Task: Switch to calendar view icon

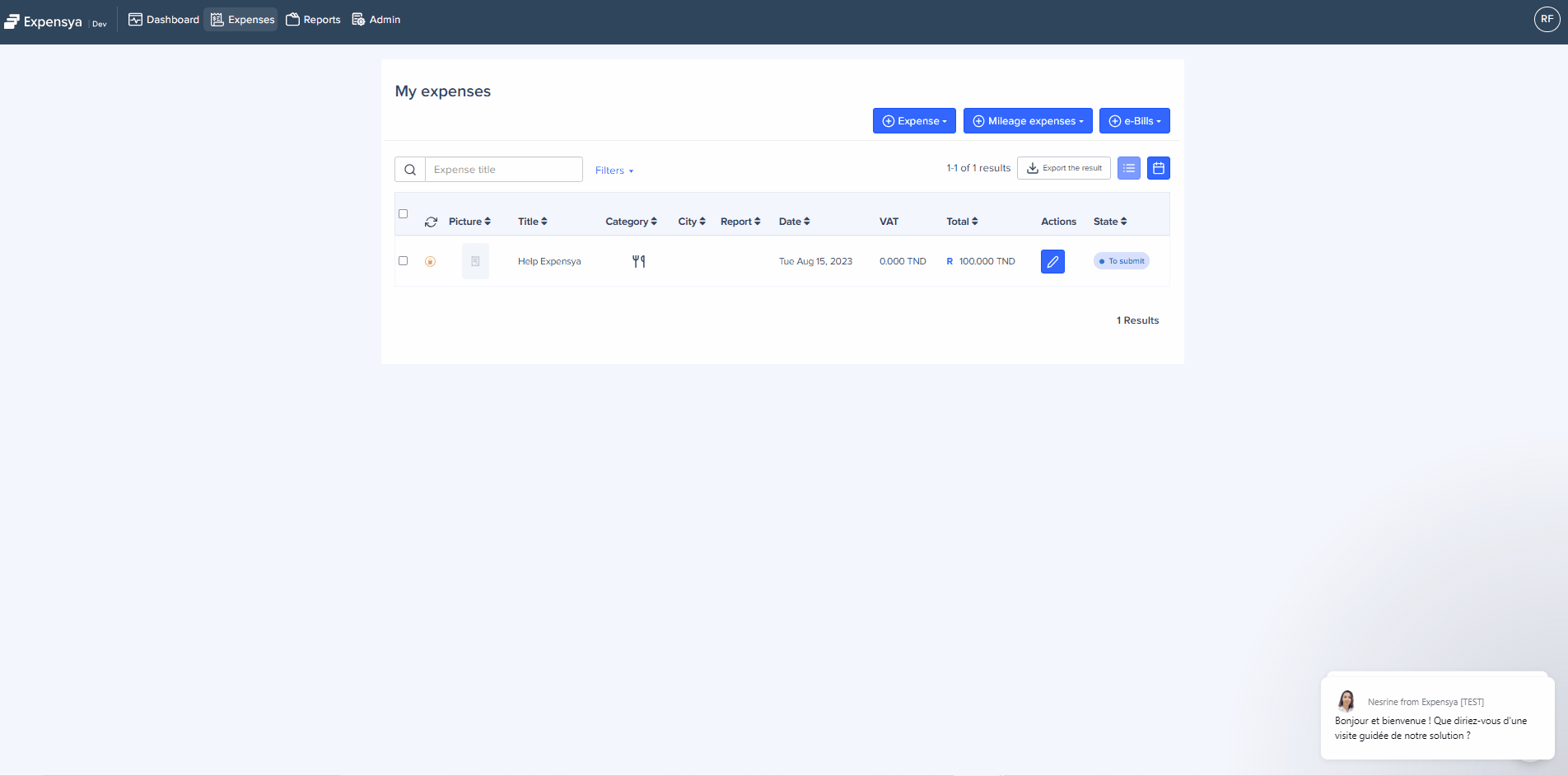Action: coord(1158,168)
